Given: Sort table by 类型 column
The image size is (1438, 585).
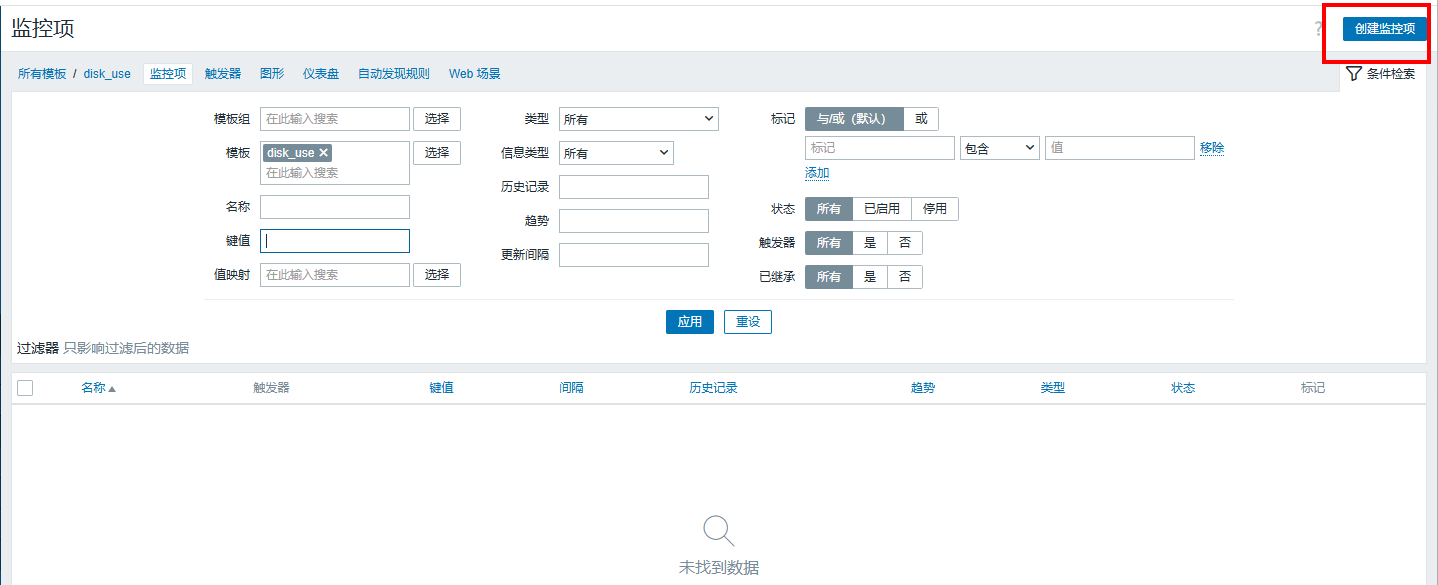Looking at the screenshot, I should tap(1053, 388).
